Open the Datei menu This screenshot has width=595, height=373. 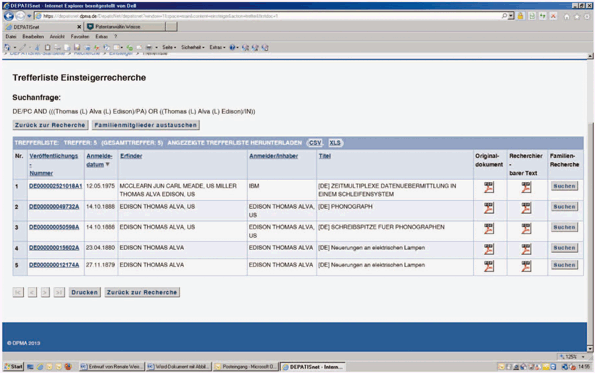[x=11, y=36]
